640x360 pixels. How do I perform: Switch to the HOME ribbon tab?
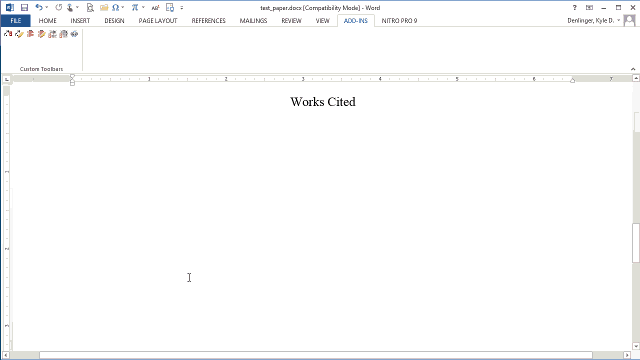[48, 20]
